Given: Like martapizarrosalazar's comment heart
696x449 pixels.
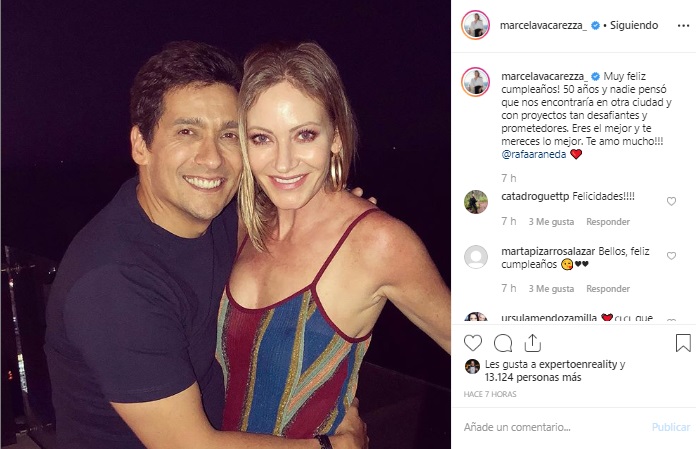Looking at the screenshot, I should 671,255.
